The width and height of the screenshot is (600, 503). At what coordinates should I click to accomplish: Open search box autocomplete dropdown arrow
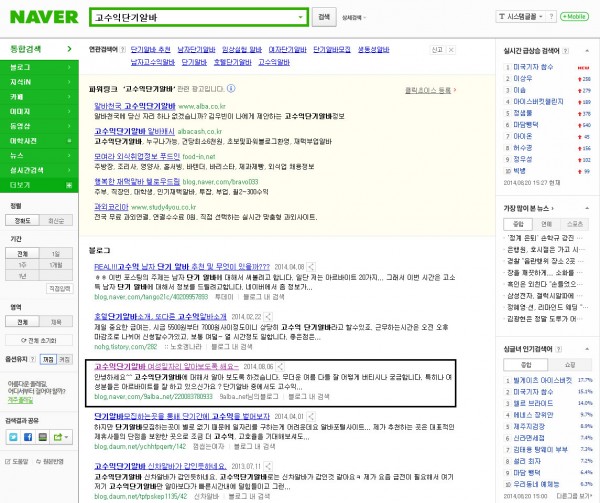(300, 17)
